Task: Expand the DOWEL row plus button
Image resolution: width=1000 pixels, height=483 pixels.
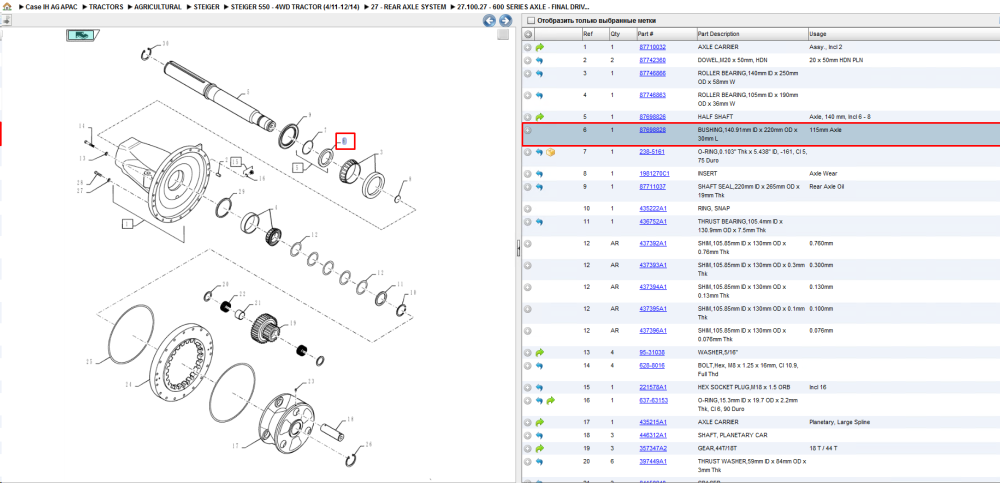Action: coord(528,60)
